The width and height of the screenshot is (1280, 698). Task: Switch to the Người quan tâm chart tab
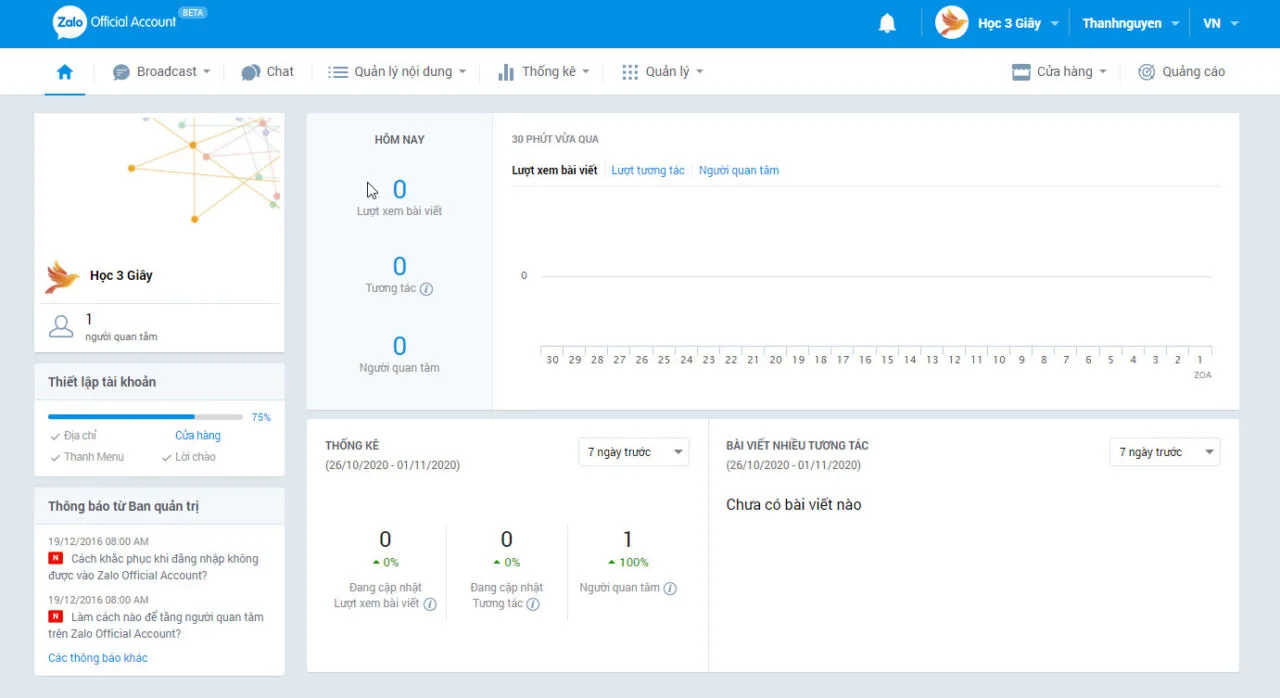pos(739,171)
